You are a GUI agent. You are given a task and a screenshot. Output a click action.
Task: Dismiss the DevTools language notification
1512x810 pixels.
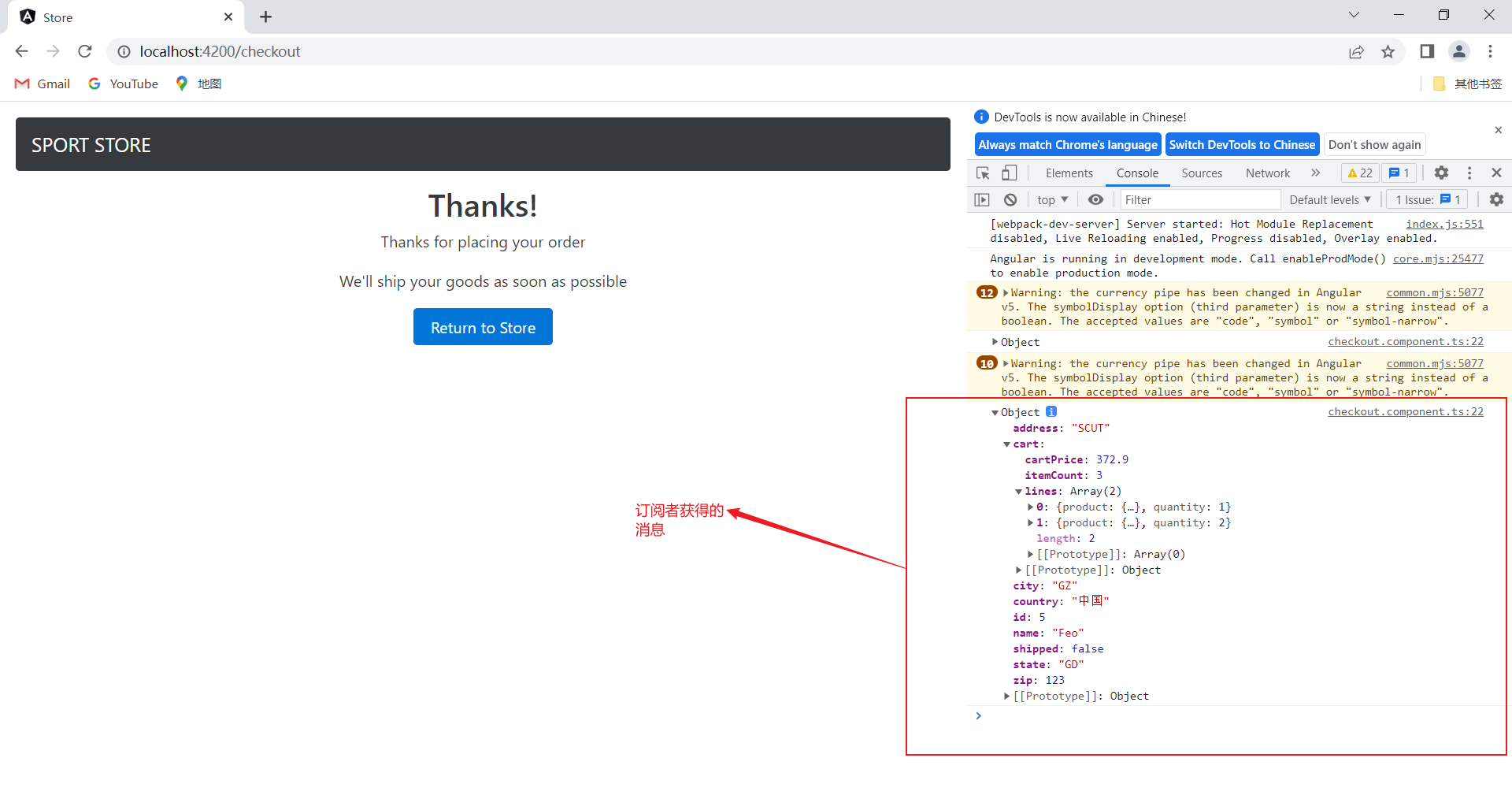1498,130
